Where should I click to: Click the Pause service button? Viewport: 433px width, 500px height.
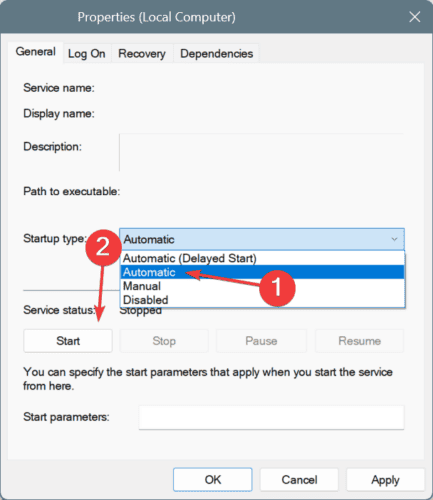coord(261,341)
